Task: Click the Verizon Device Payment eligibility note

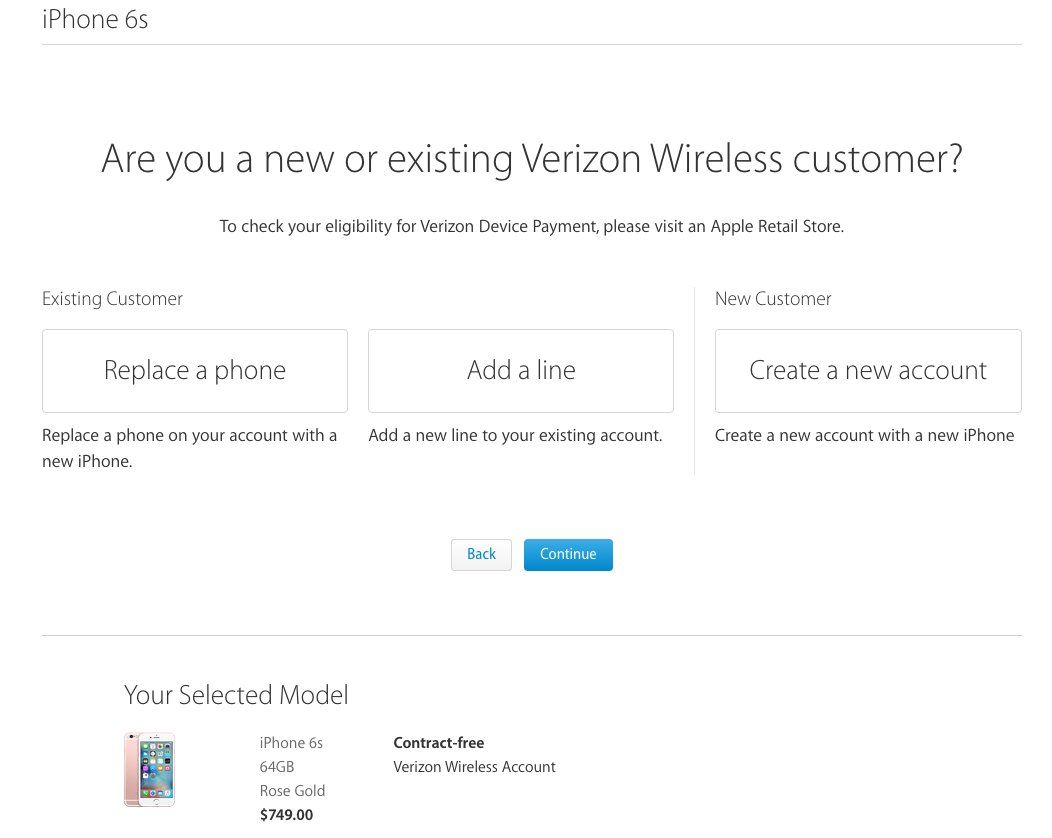Action: pos(531,226)
